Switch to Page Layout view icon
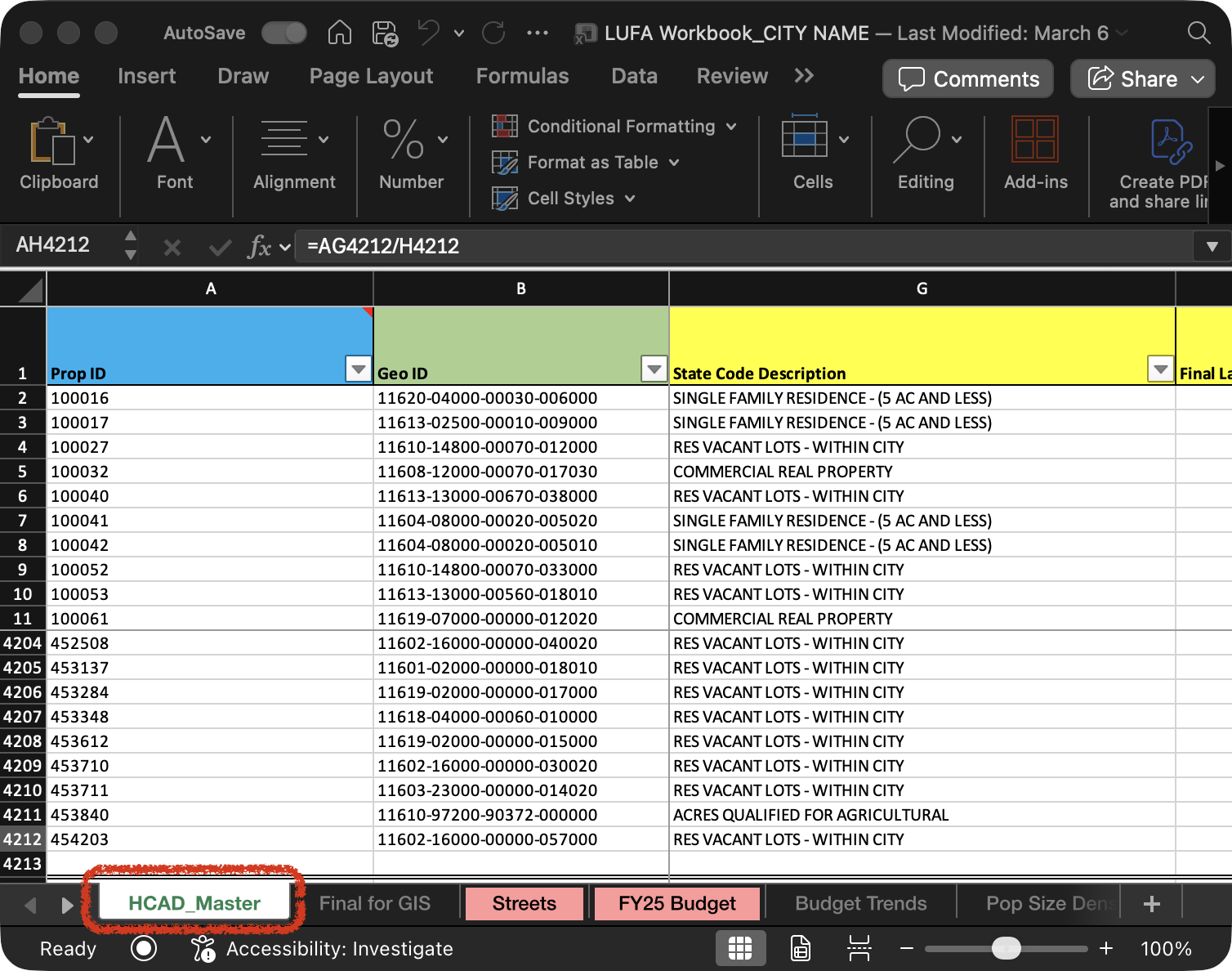This screenshot has width=1232, height=971. [801, 948]
